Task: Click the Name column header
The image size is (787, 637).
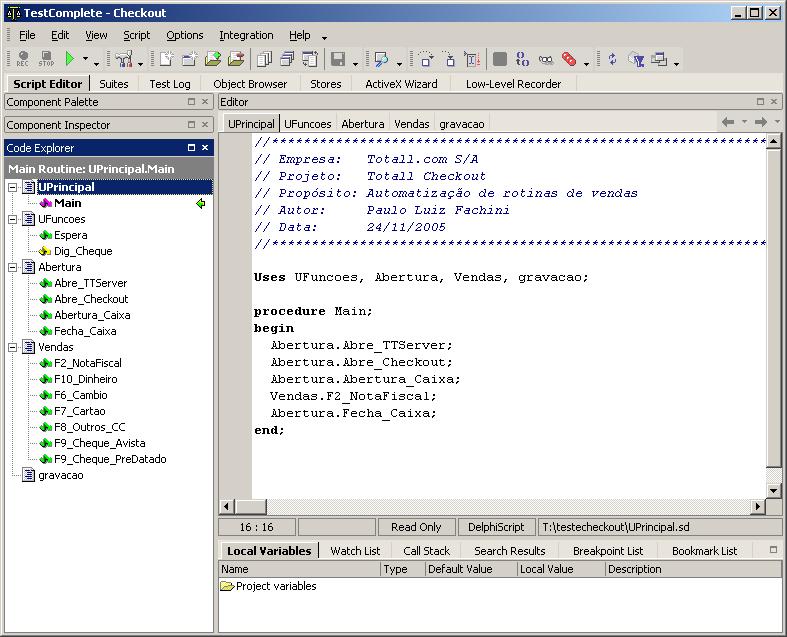Action: click(299, 569)
